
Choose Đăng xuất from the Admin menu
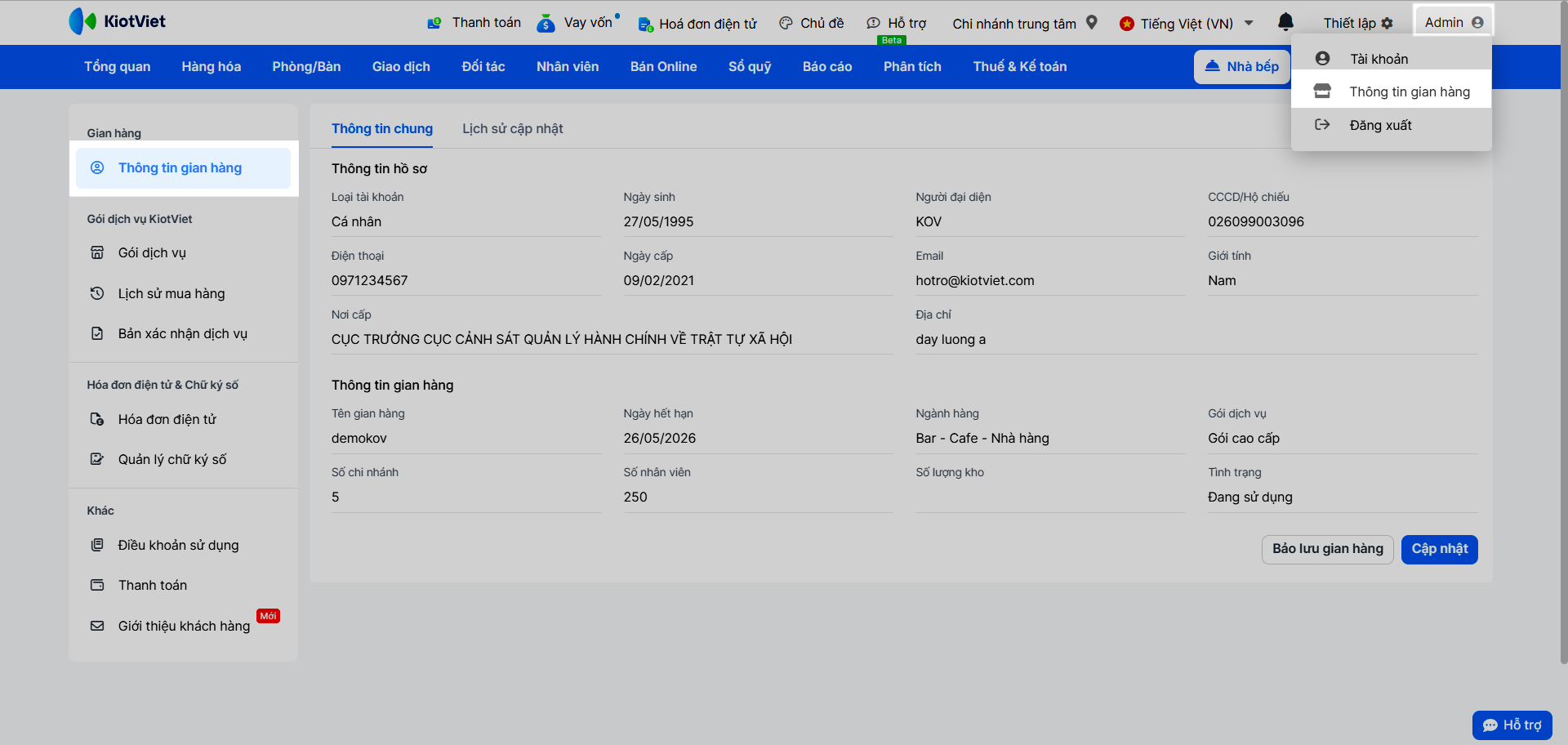[x=1392, y=125]
